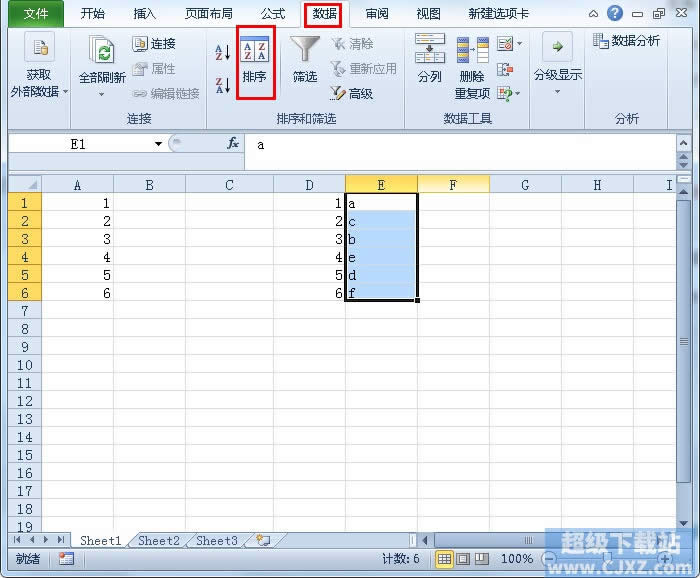The height and width of the screenshot is (578, 700).
Task: Switch to the Sheet2 worksheet tab
Action: (159, 541)
